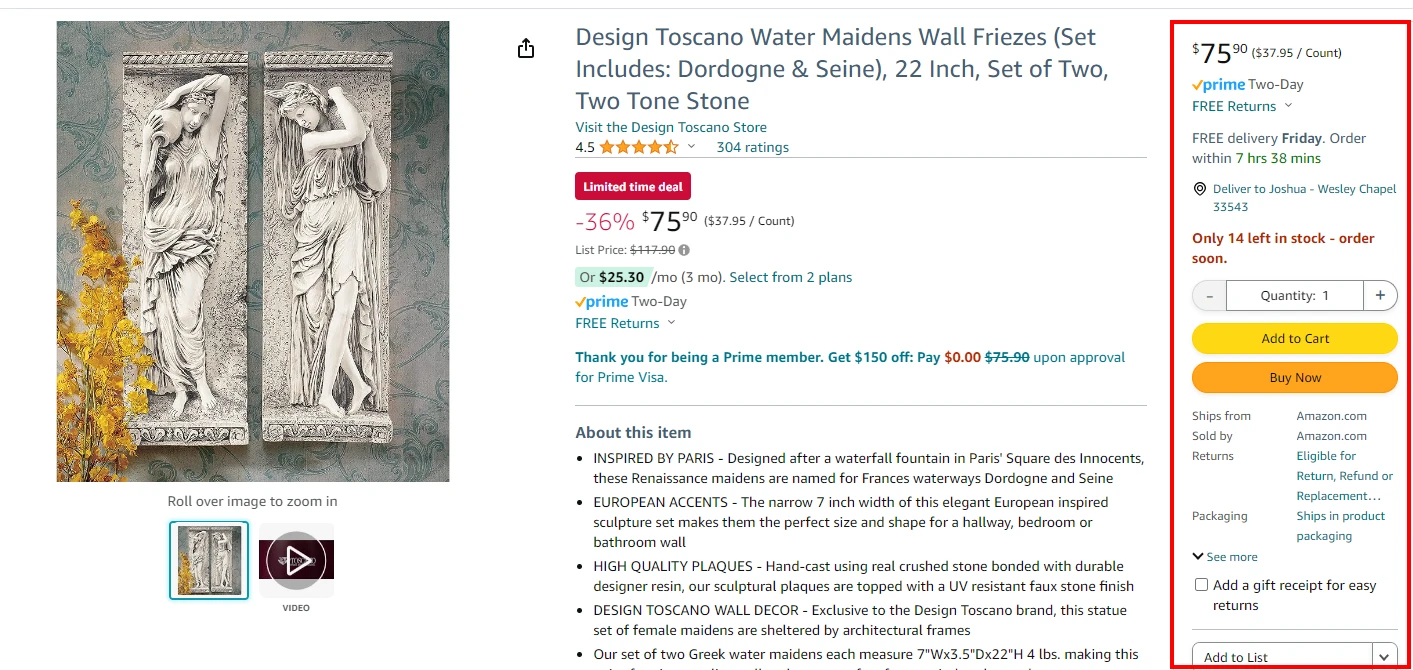Decrease quantity with the minus button
Viewport: 1413px width, 670px height.
[1209, 296]
